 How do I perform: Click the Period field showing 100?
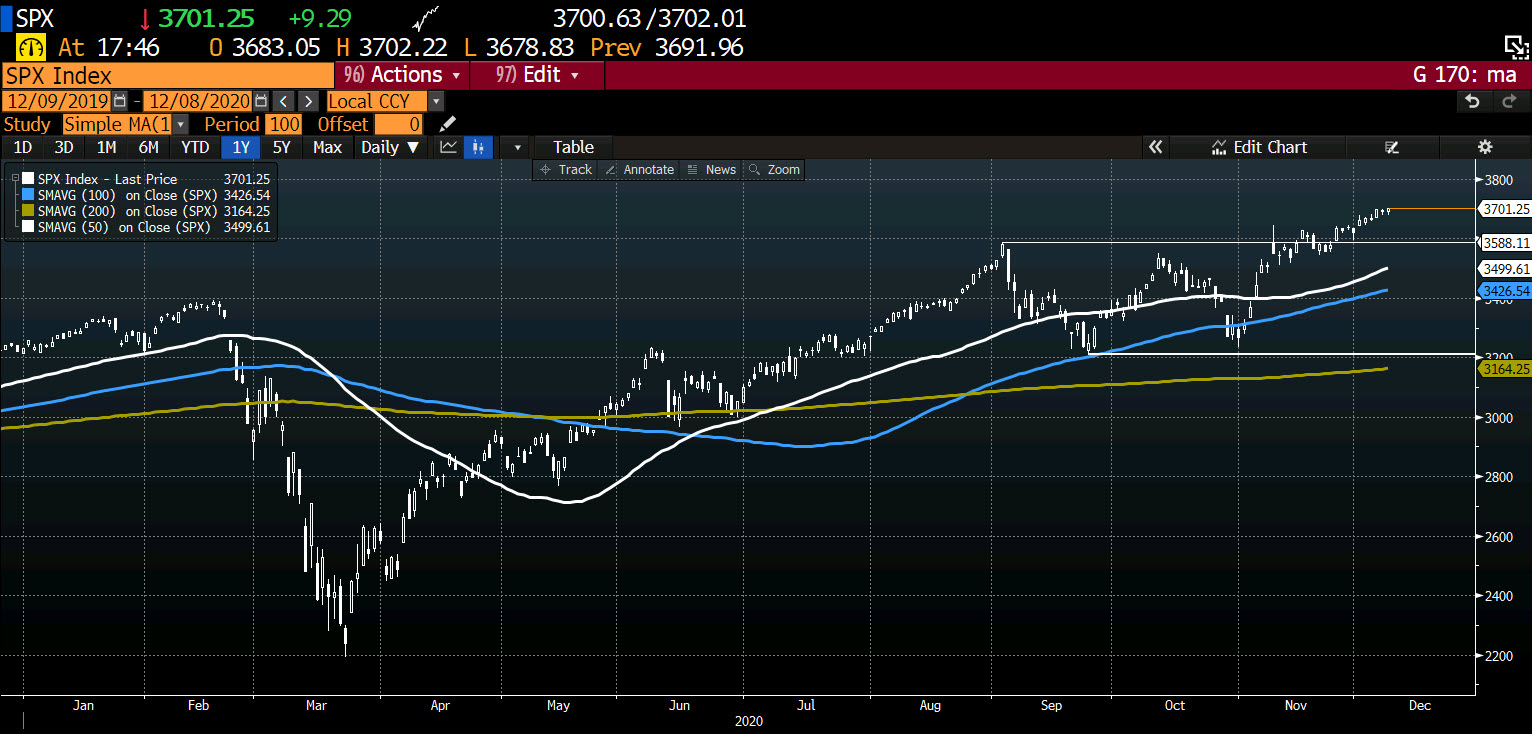pyautogui.click(x=284, y=124)
